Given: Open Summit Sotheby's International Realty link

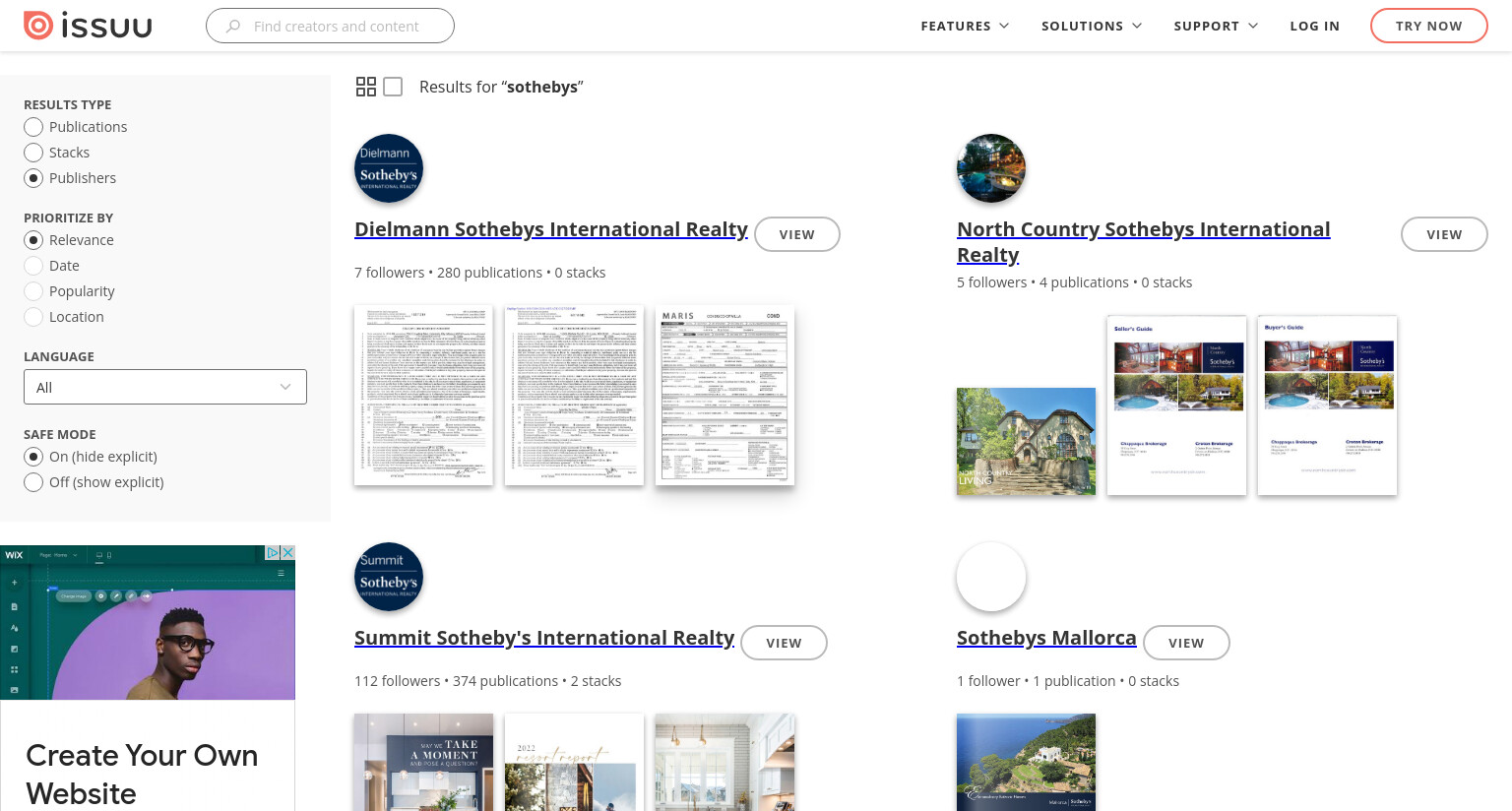Looking at the screenshot, I should point(544,638).
